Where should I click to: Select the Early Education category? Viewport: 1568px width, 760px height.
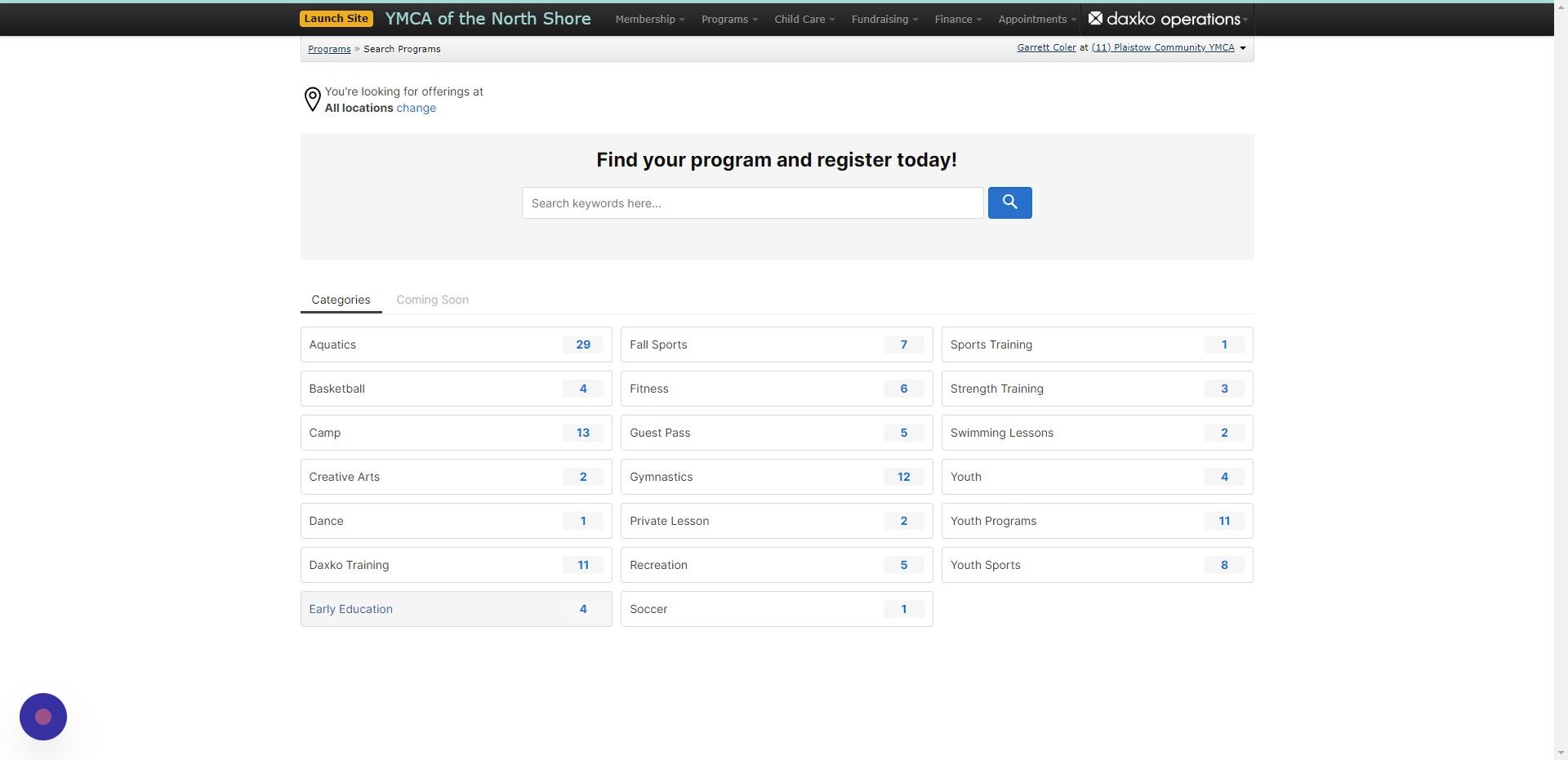click(456, 609)
